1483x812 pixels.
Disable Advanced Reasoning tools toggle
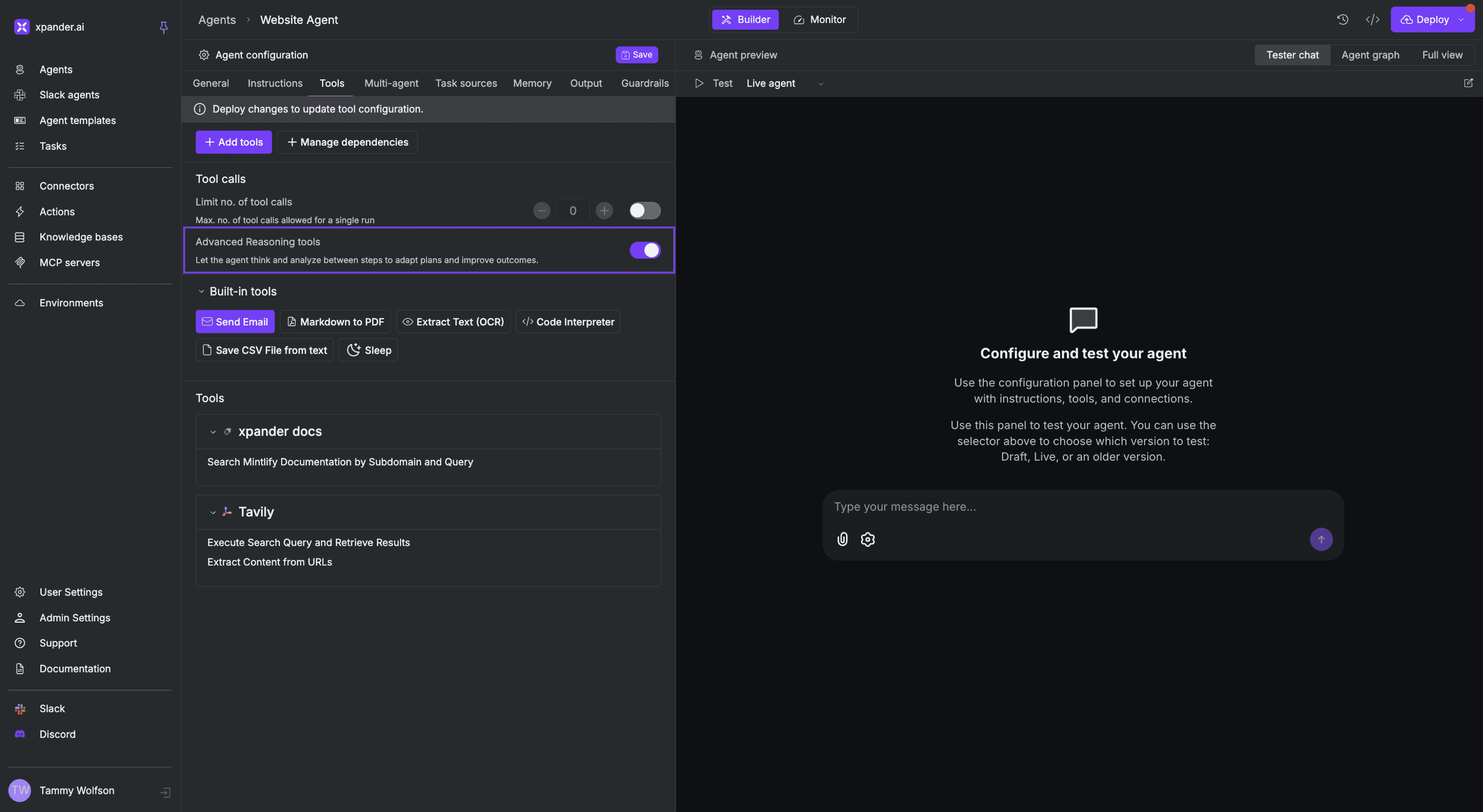(x=644, y=250)
